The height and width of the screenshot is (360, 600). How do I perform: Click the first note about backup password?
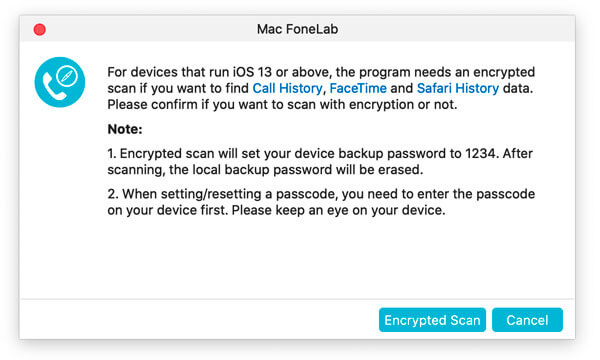point(320,161)
